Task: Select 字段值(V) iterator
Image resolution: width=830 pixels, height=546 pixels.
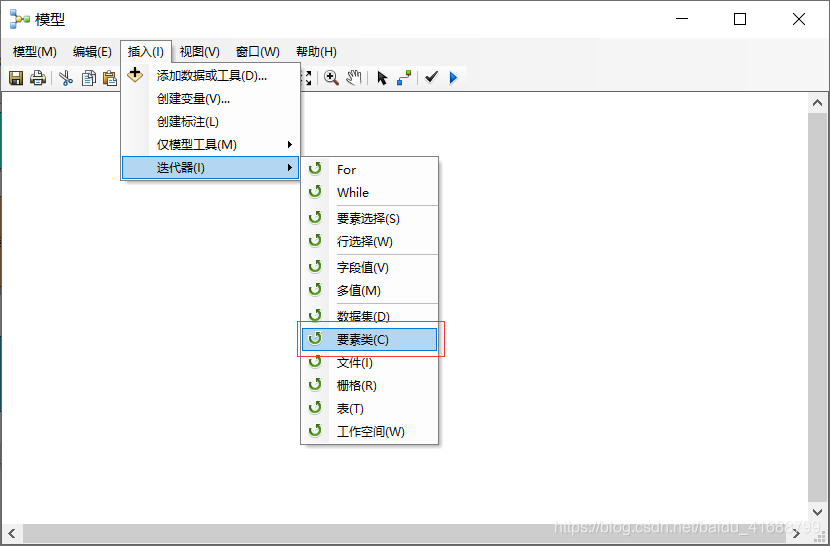Action: tap(369, 267)
